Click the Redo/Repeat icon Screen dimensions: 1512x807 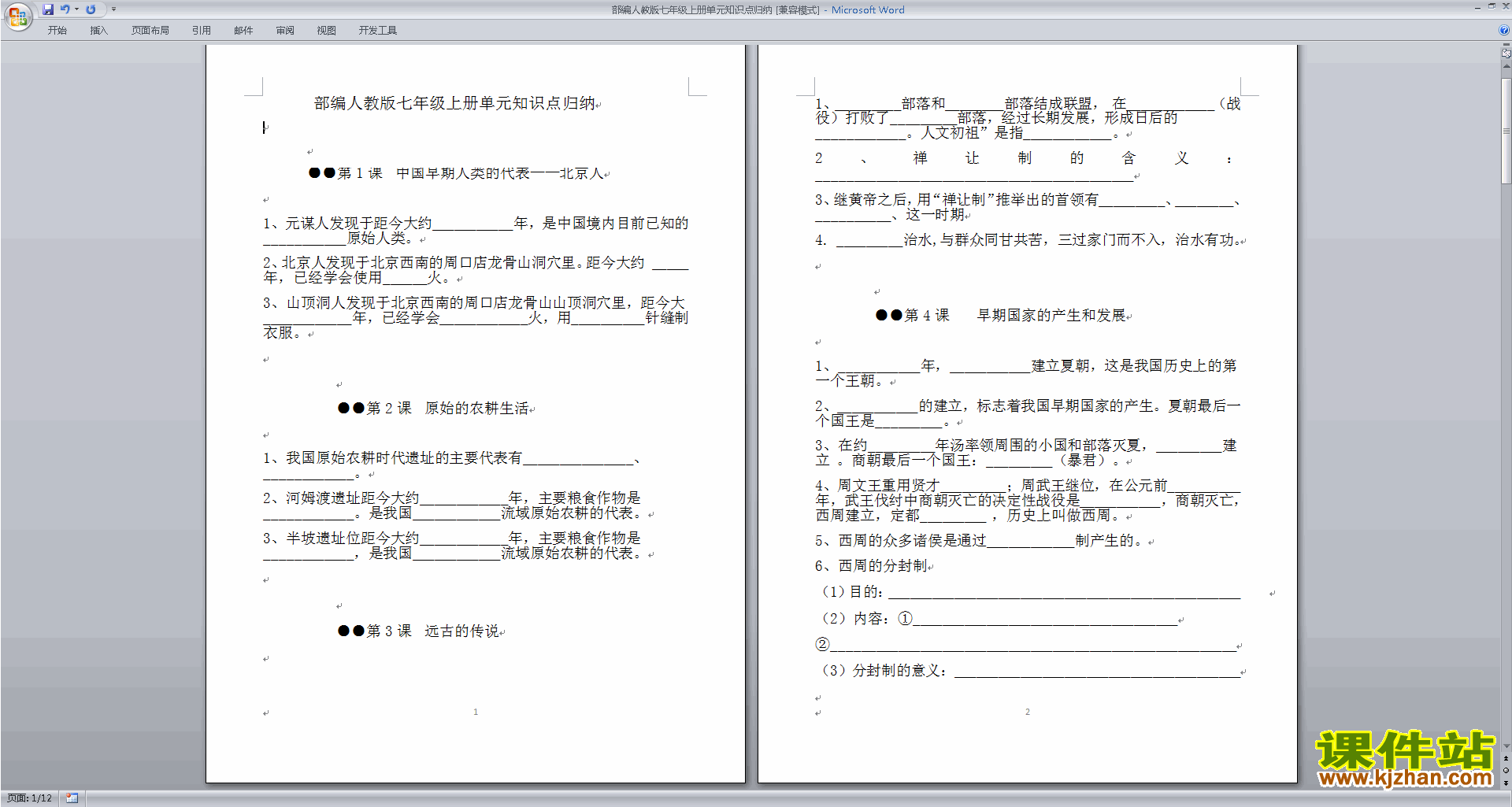coord(91,9)
